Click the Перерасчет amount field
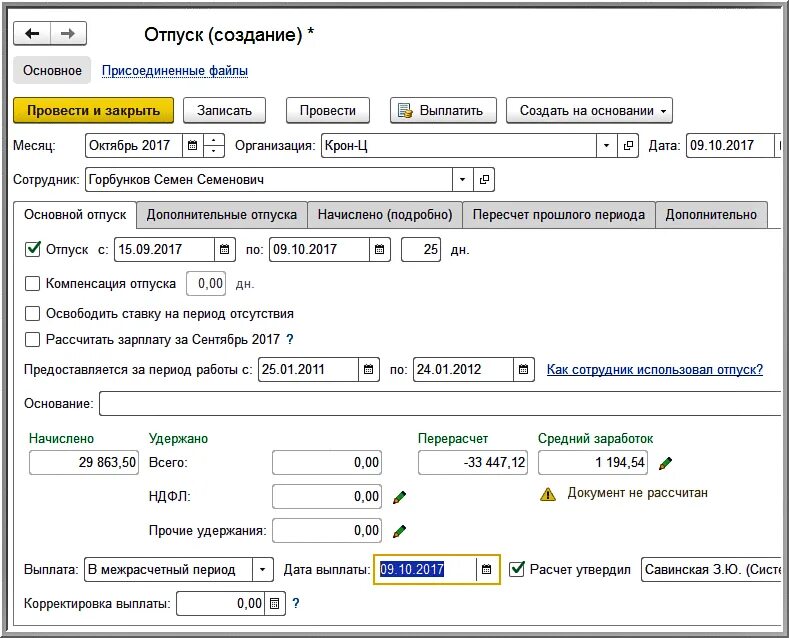The image size is (789, 638). (472, 463)
